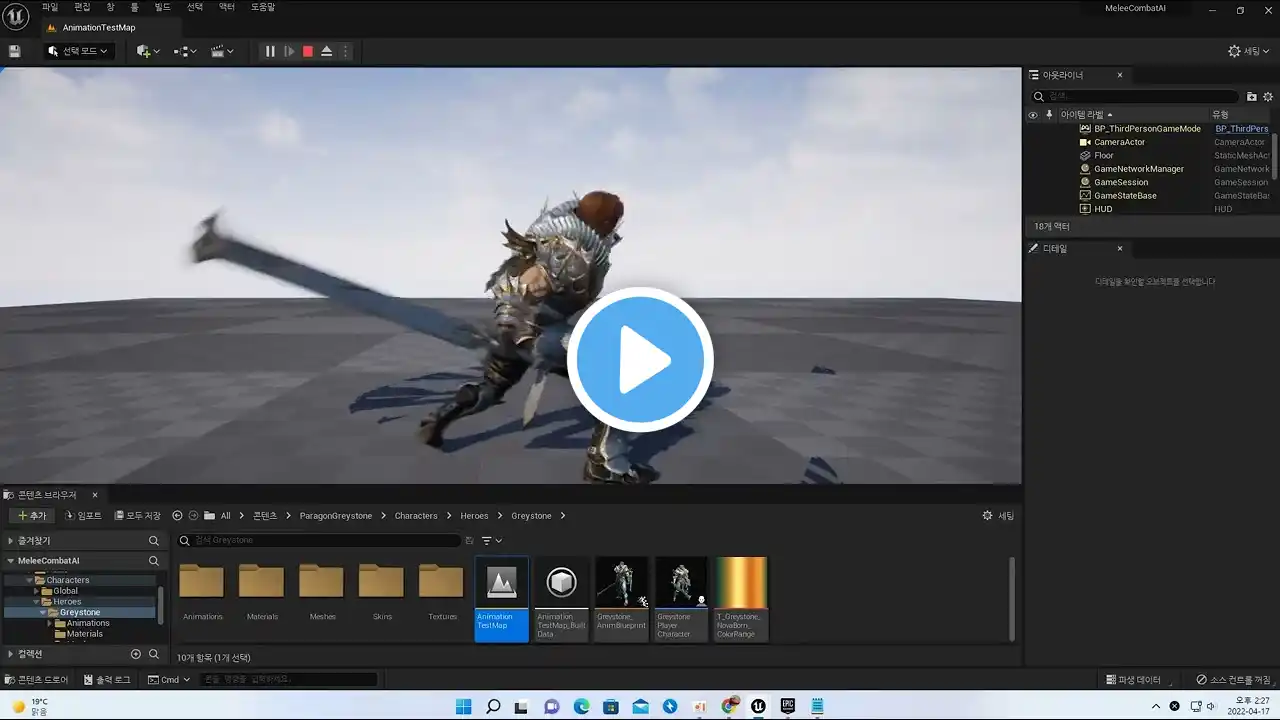This screenshot has width=1280, height=720.
Task: Expand the Global folder in tree
Action: tap(36, 591)
